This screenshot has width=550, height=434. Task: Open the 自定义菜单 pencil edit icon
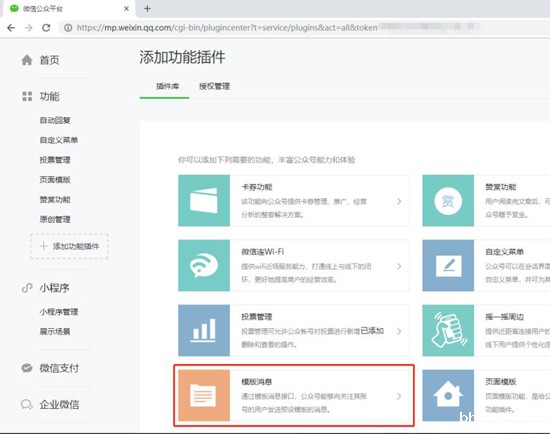pos(448,266)
